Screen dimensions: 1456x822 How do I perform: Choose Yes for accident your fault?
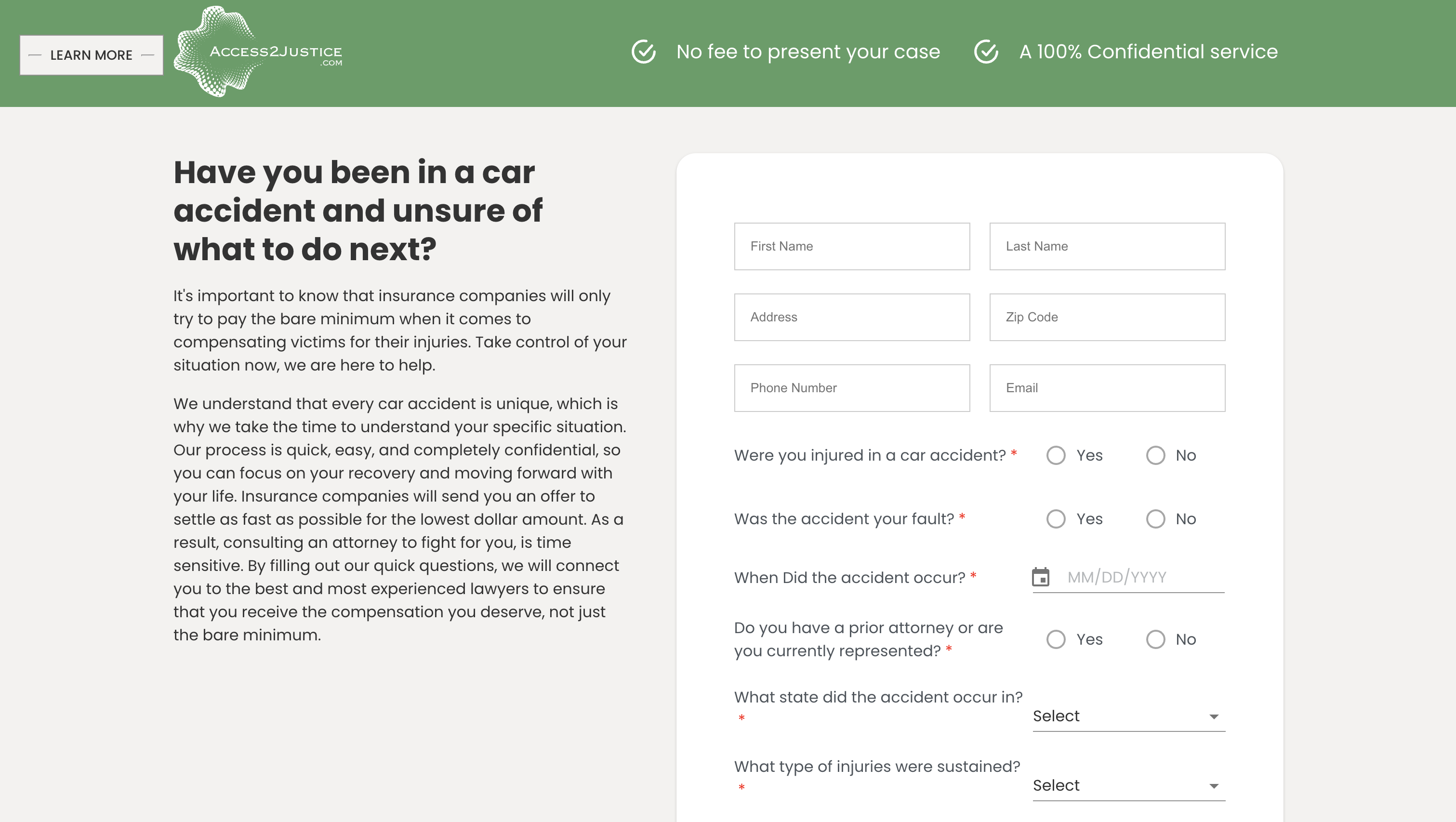(x=1056, y=519)
